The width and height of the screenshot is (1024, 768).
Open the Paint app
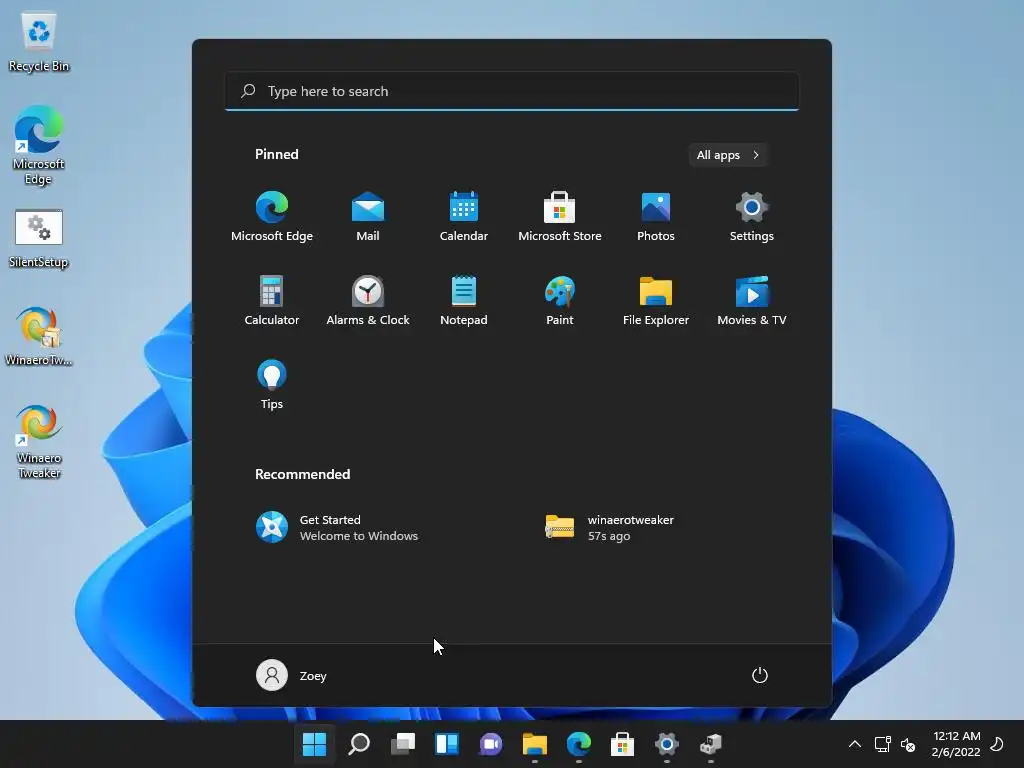(x=560, y=300)
